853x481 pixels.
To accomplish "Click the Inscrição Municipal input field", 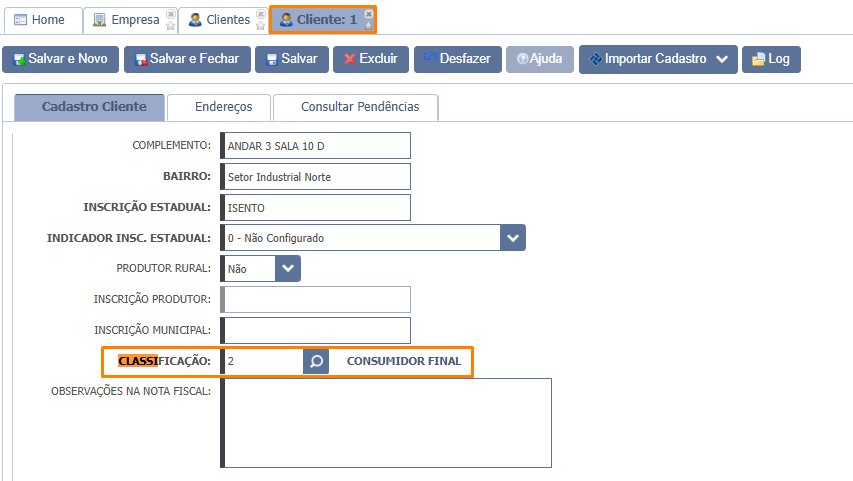I will [317, 330].
